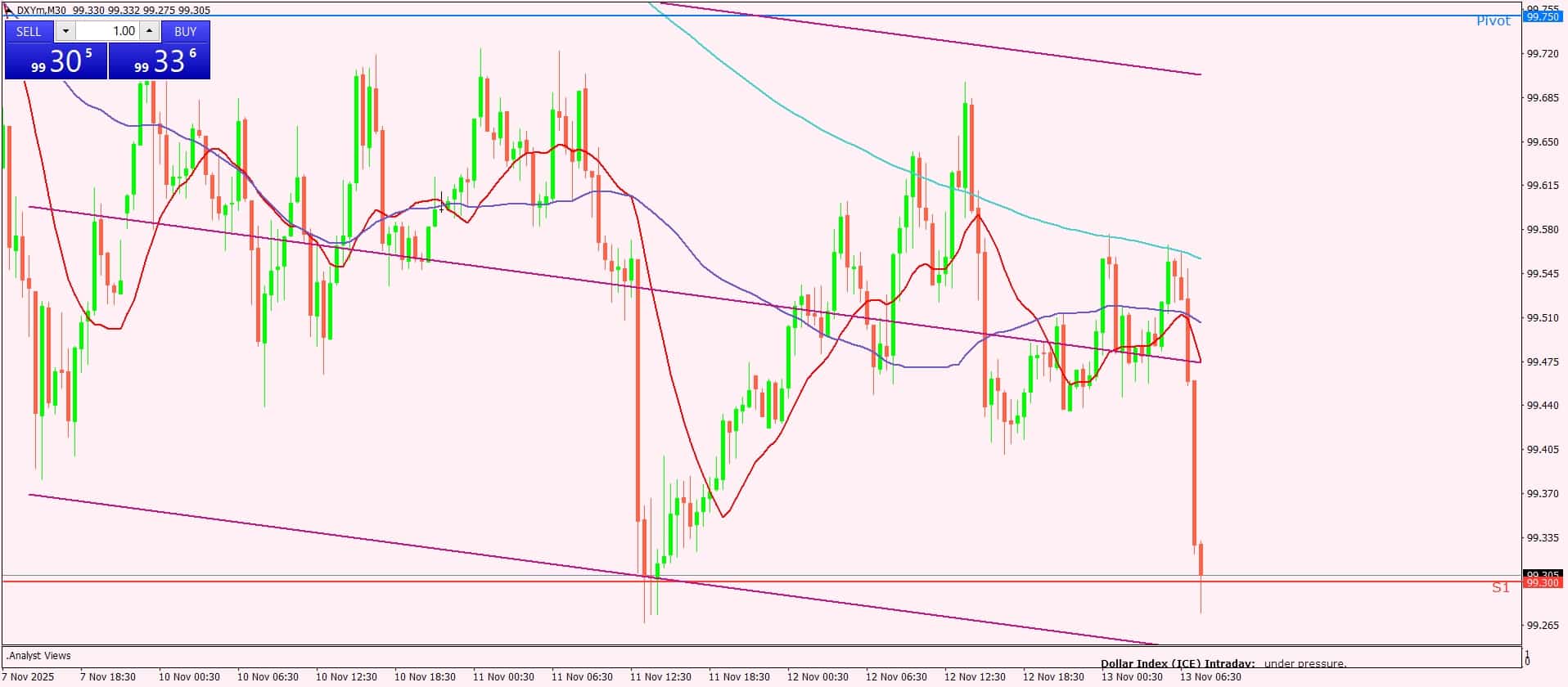This screenshot has width=1568, height=687.
Task: Click the SELL button in the trade panel
Action: (29, 31)
